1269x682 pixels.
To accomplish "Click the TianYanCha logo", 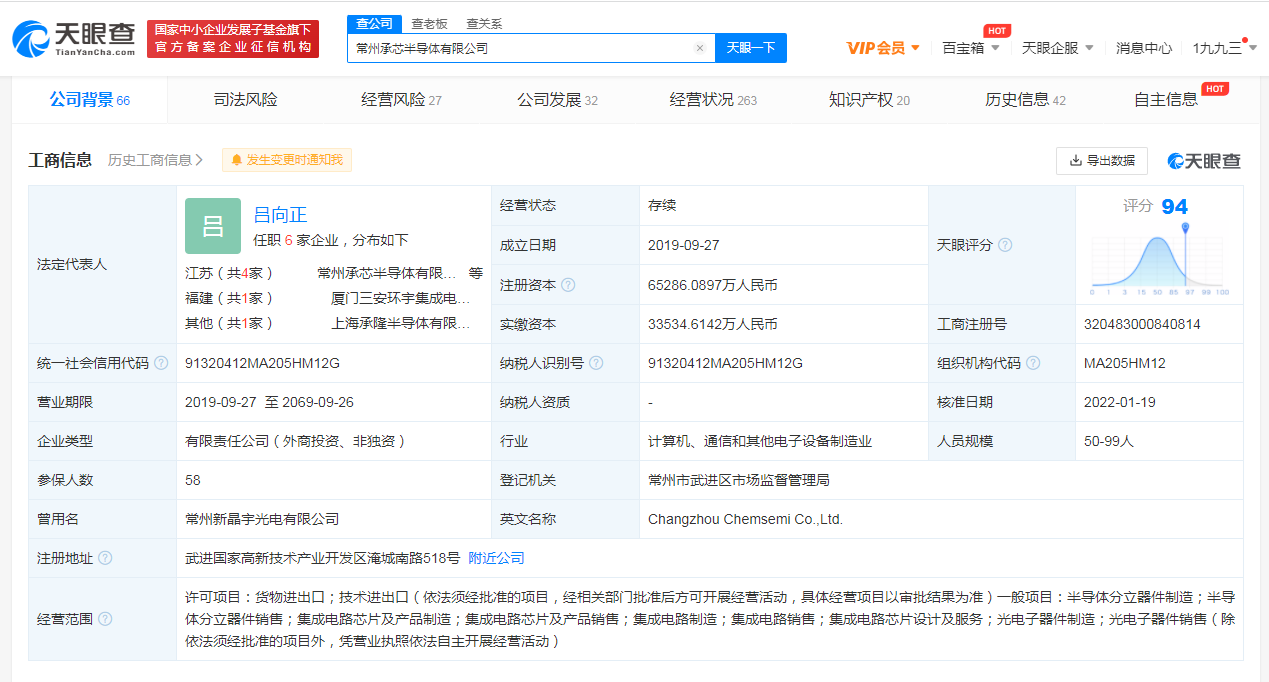I will coord(74,37).
